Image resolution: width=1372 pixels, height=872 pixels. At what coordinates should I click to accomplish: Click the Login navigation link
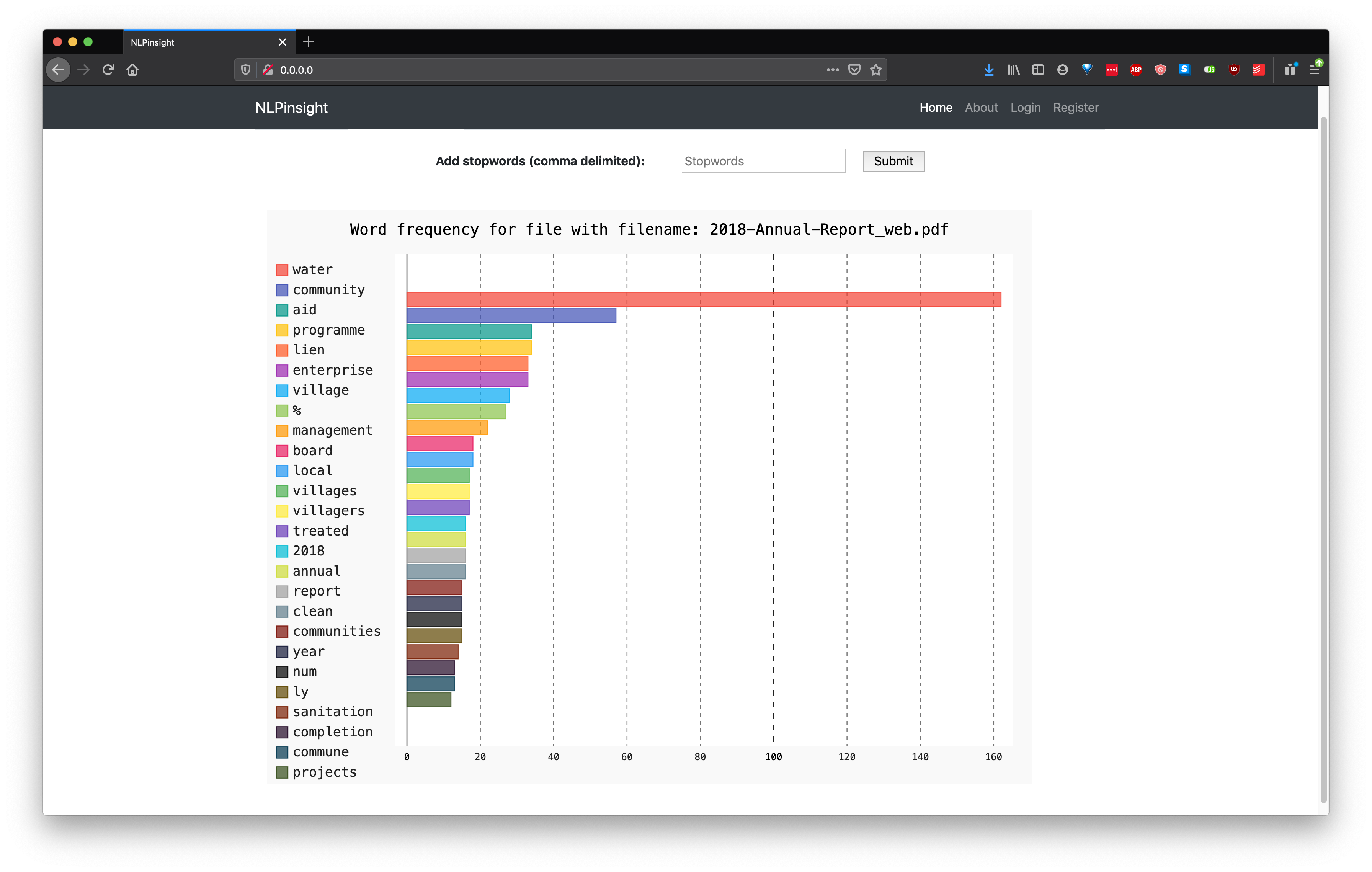coord(1025,108)
